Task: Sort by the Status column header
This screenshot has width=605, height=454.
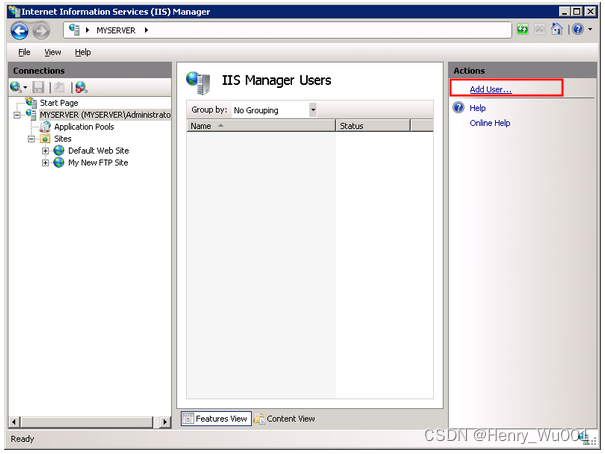Action: point(373,126)
